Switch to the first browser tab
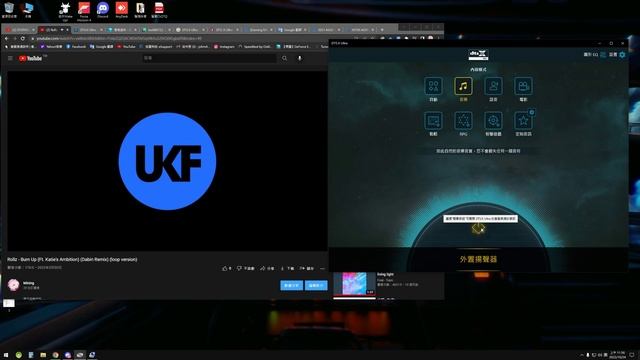This screenshot has width=640, height=360. (x=20, y=30)
